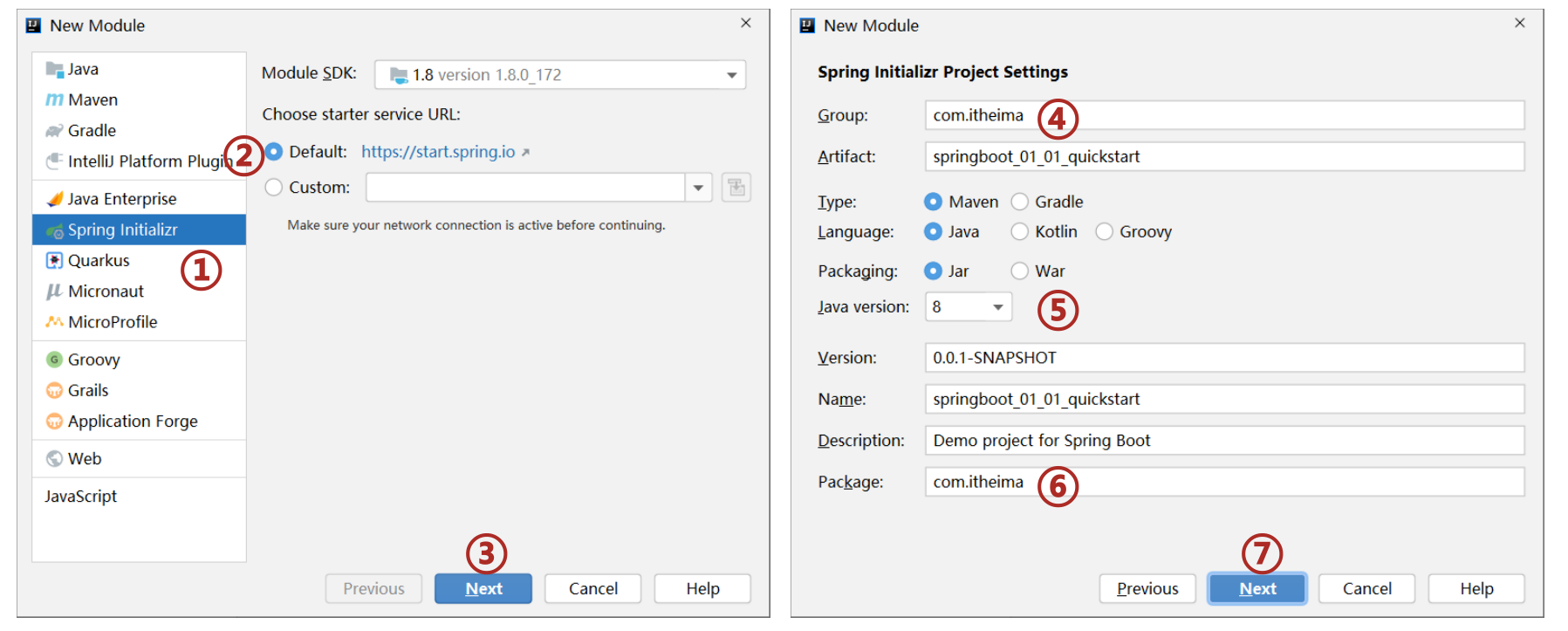Select the Grails icon
1568x631 pixels.
point(55,390)
